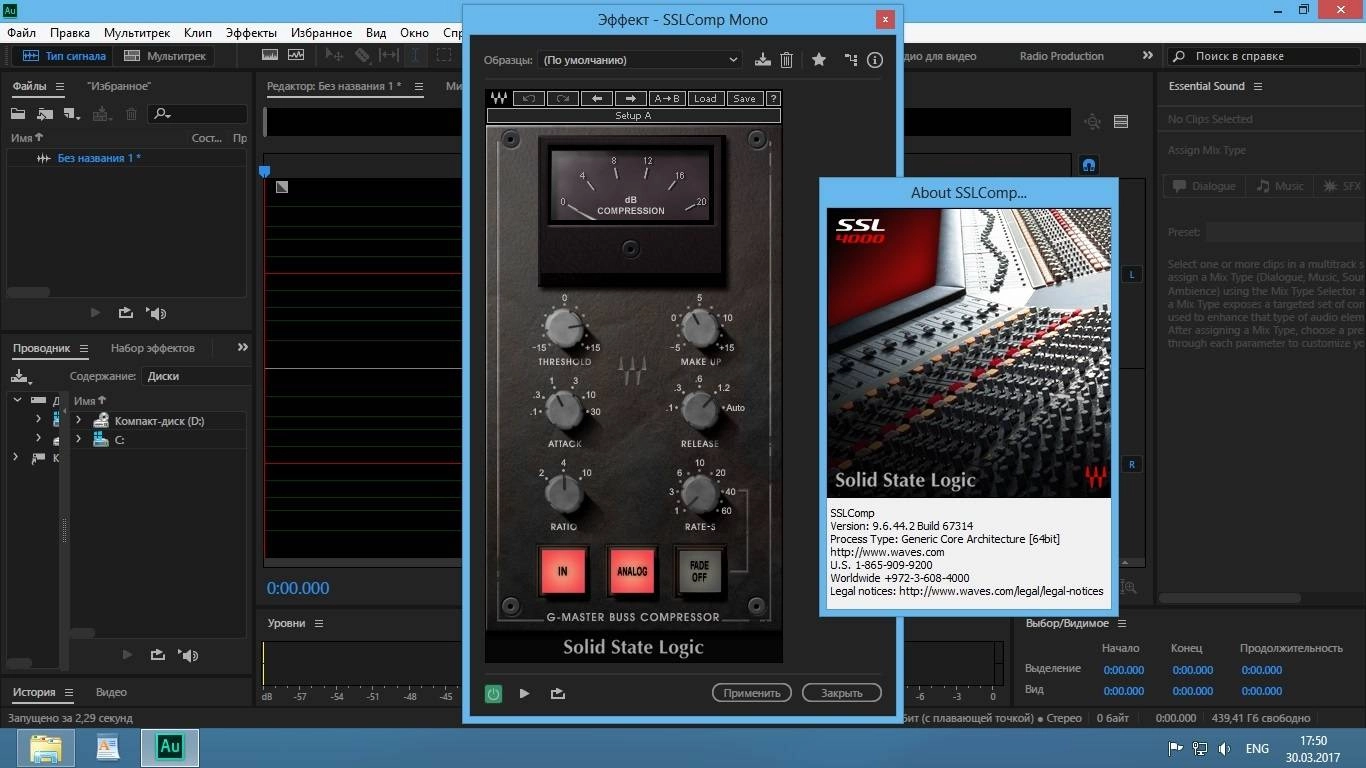
Task: Open Files panel hamburger menu
Action: [59, 86]
